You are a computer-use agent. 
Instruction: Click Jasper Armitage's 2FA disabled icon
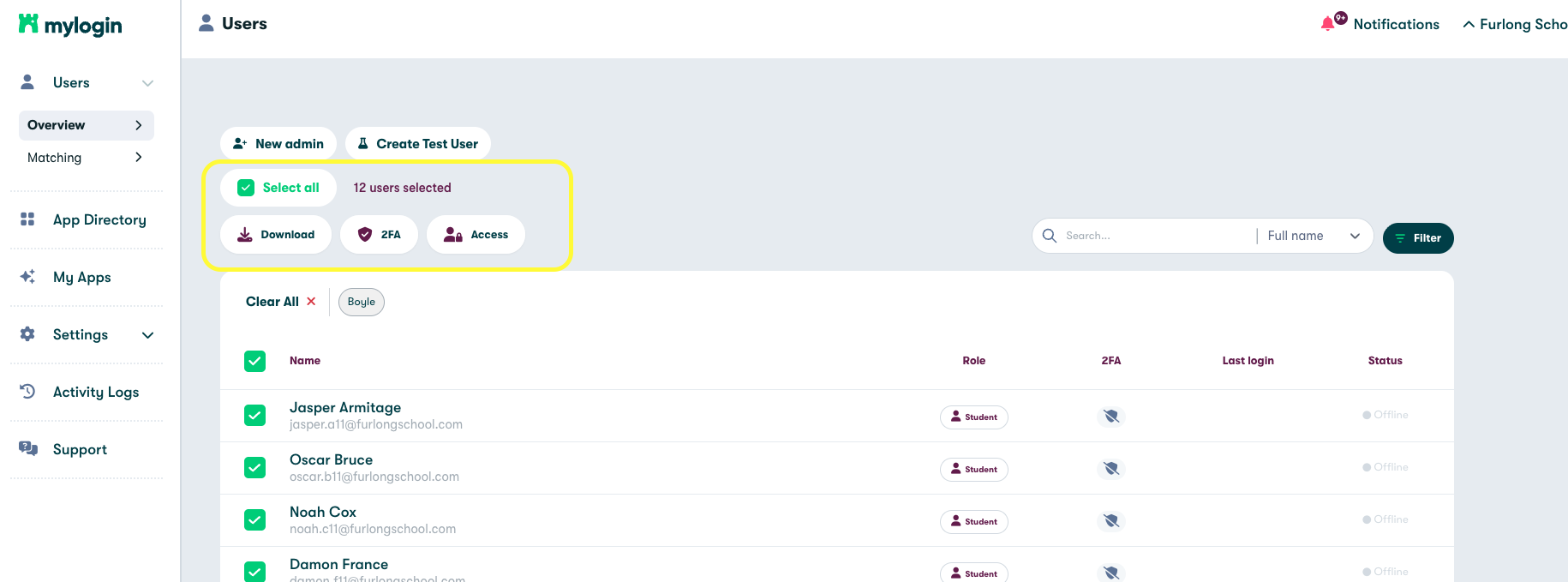[x=1111, y=417]
